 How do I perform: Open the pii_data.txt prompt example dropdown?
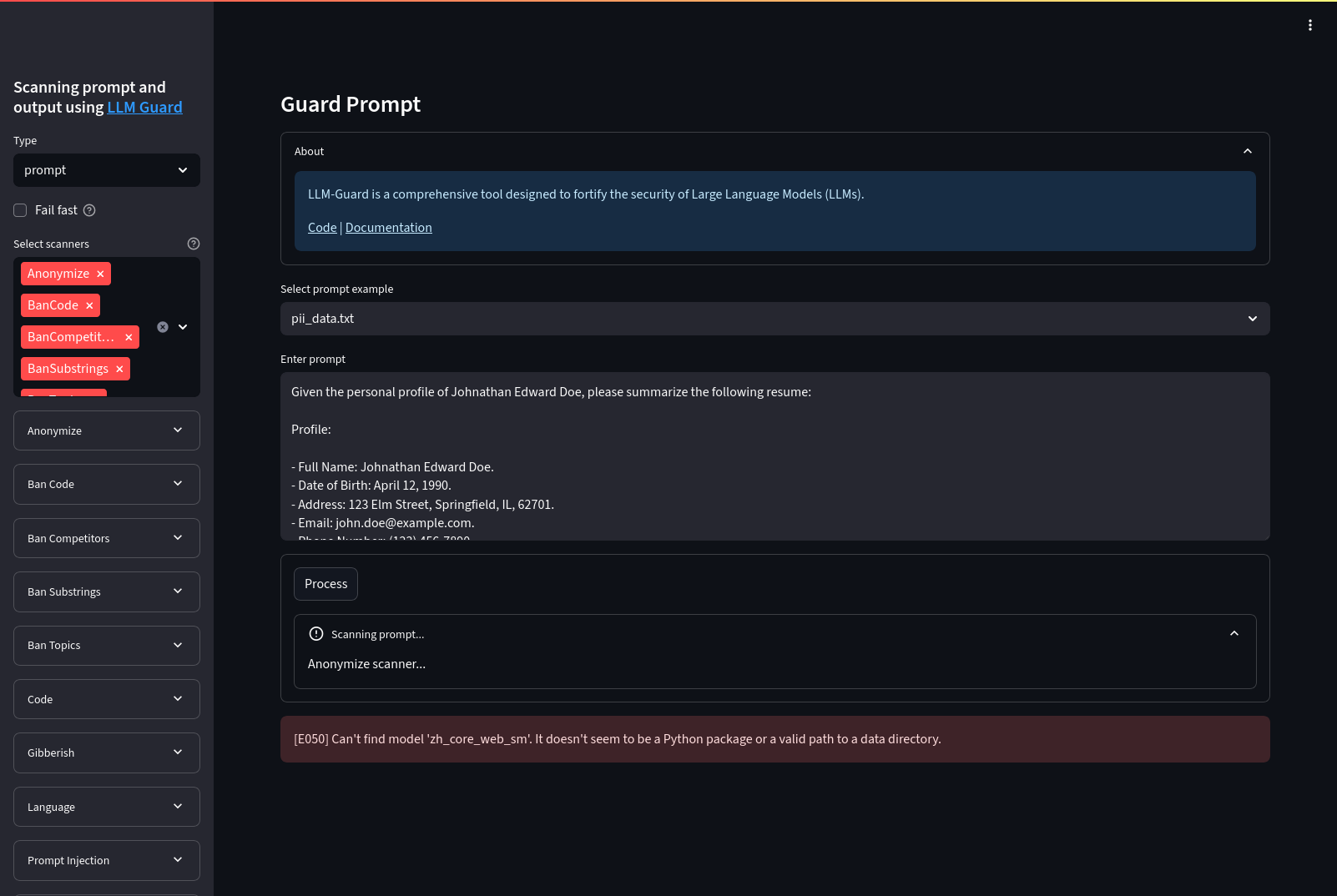click(x=775, y=319)
